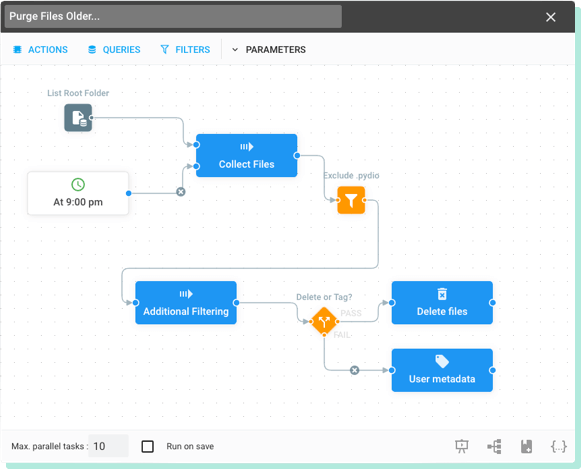Click the PASS label on condition
This screenshot has height=469, width=581.
click(351, 313)
